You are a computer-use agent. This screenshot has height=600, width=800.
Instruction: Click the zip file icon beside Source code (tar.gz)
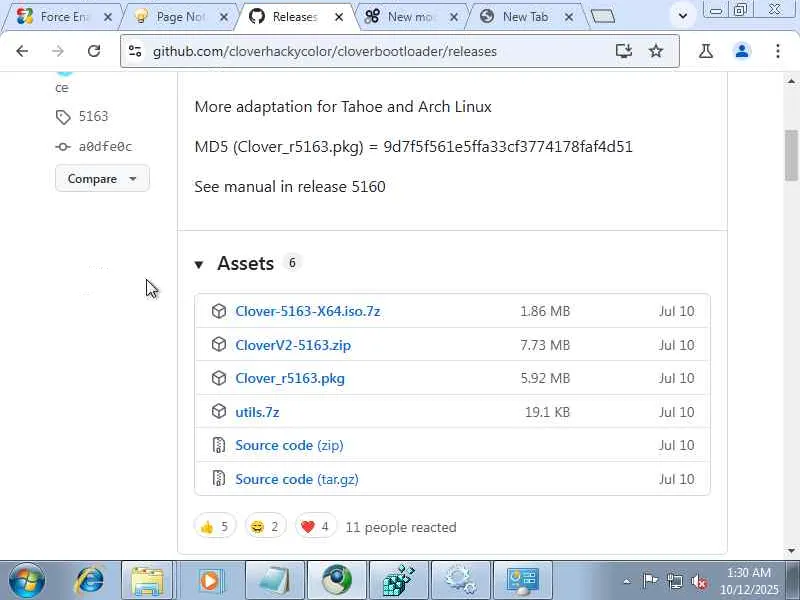point(219,479)
